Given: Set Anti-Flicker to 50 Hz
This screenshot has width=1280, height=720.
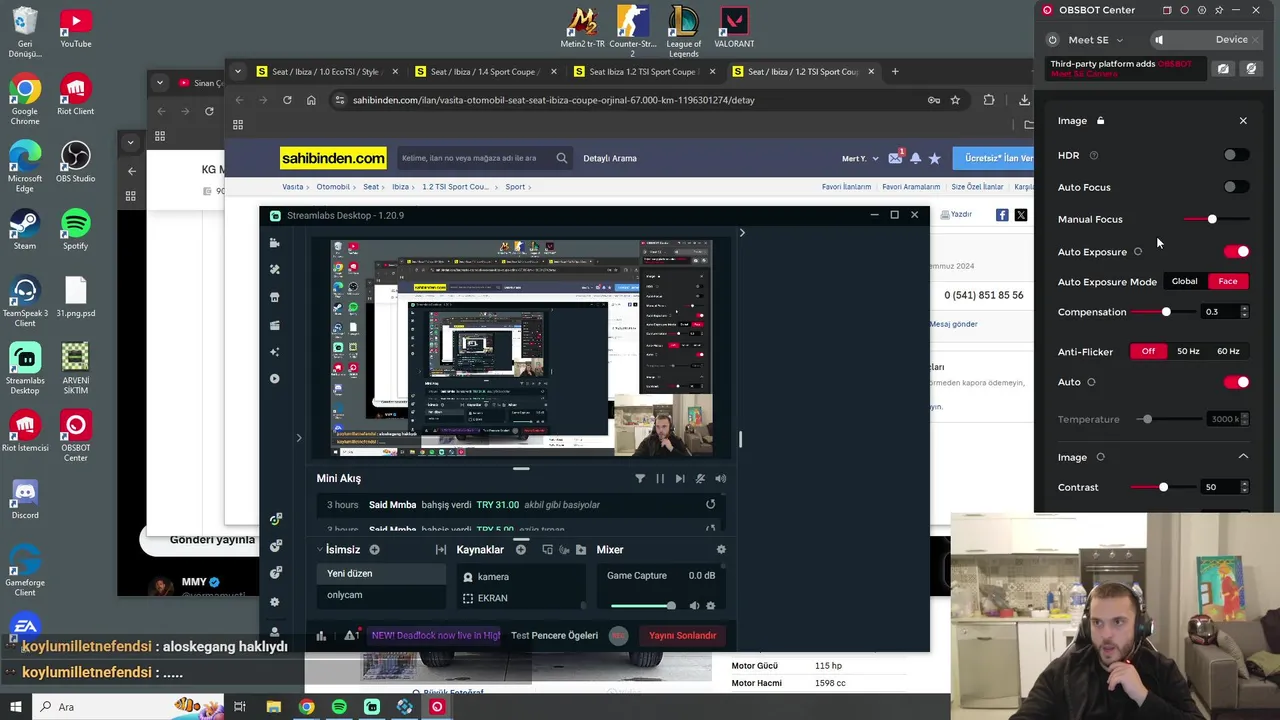Looking at the screenshot, I should point(1188,352).
